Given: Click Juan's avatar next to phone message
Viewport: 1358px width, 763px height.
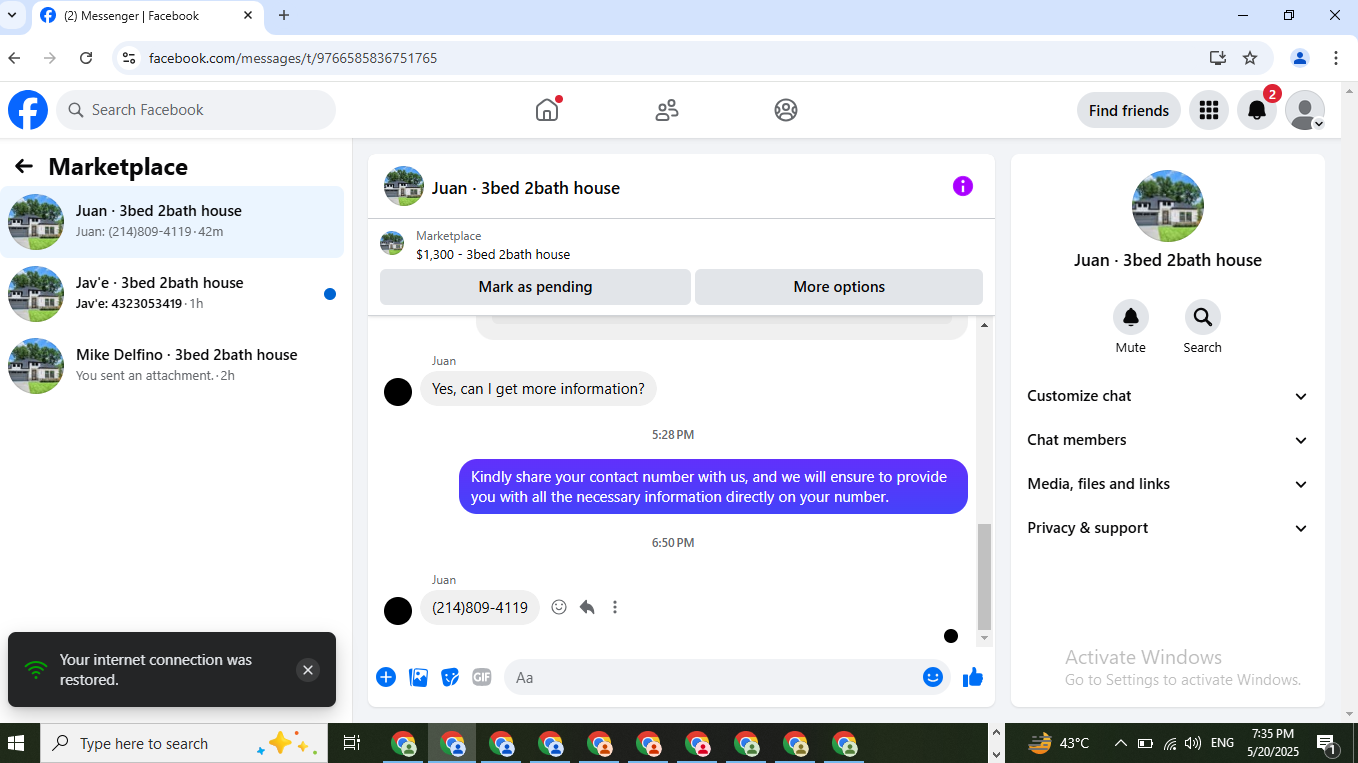Looking at the screenshot, I should tap(398, 611).
